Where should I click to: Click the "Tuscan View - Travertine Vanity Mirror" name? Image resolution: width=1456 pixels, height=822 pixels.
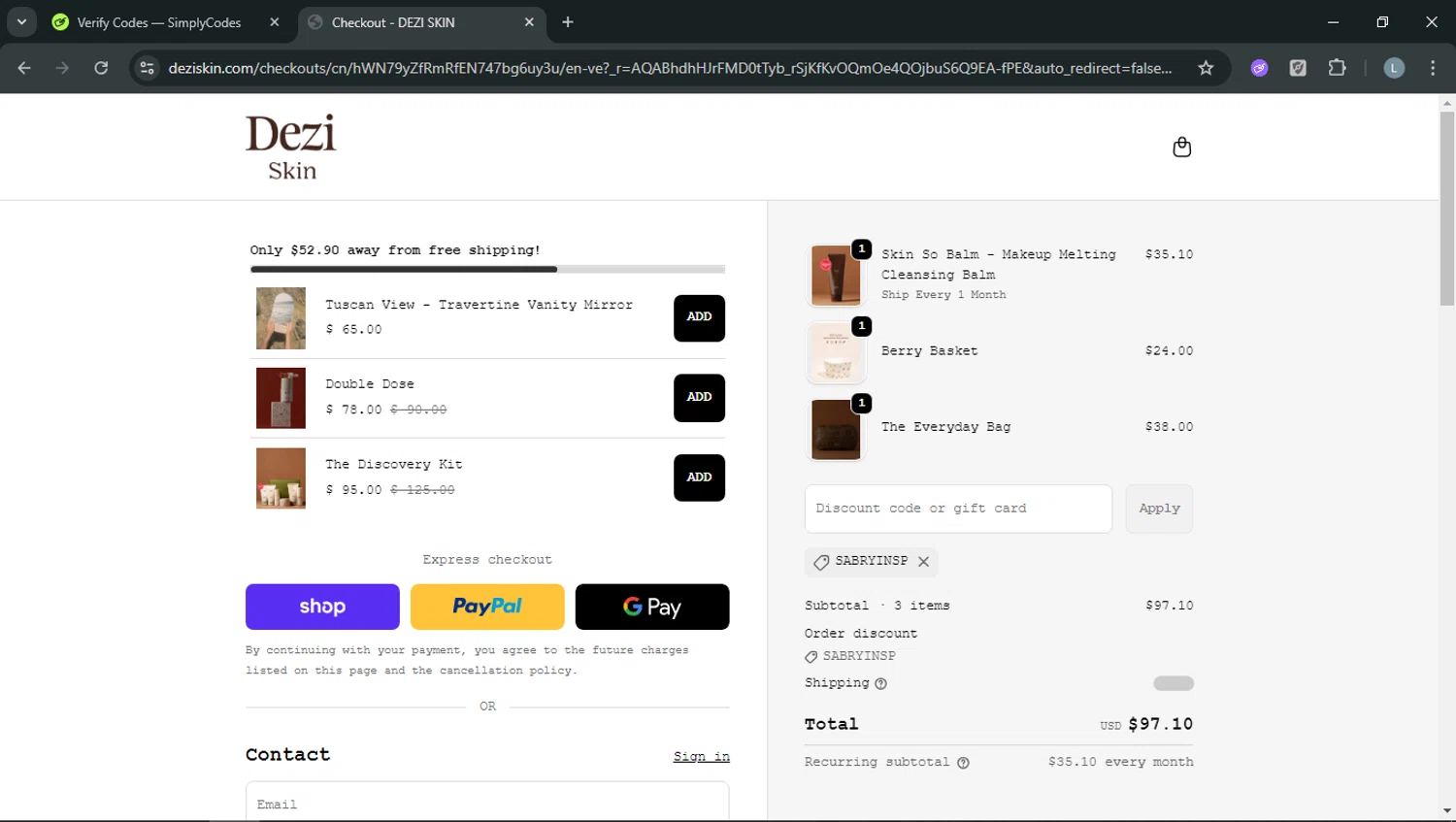click(x=479, y=305)
